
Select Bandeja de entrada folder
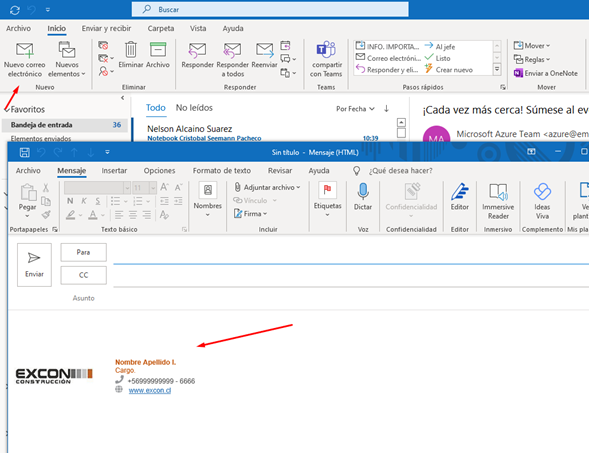[x=65, y=125]
